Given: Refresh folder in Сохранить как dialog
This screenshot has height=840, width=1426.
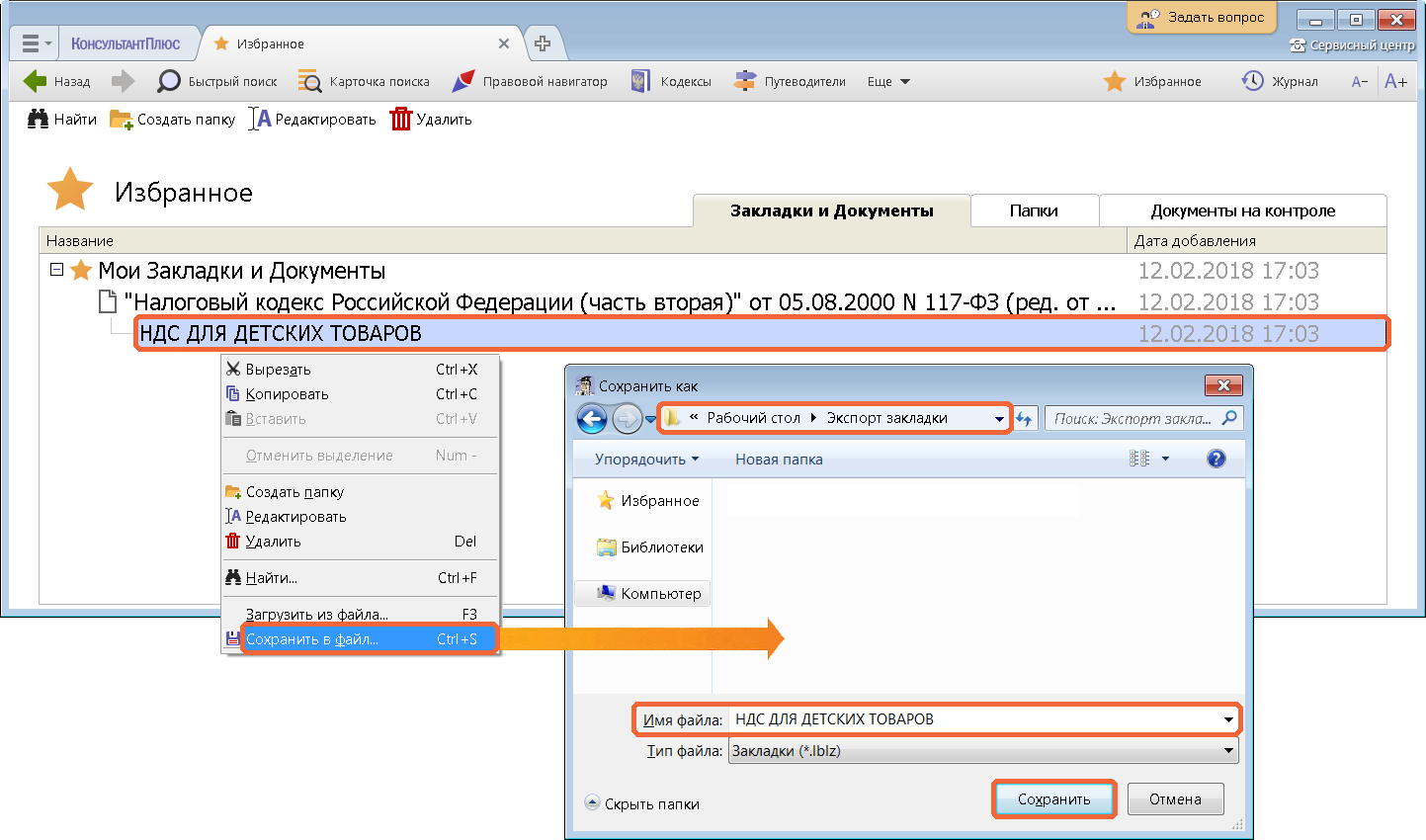Looking at the screenshot, I should pos(1024,419).
